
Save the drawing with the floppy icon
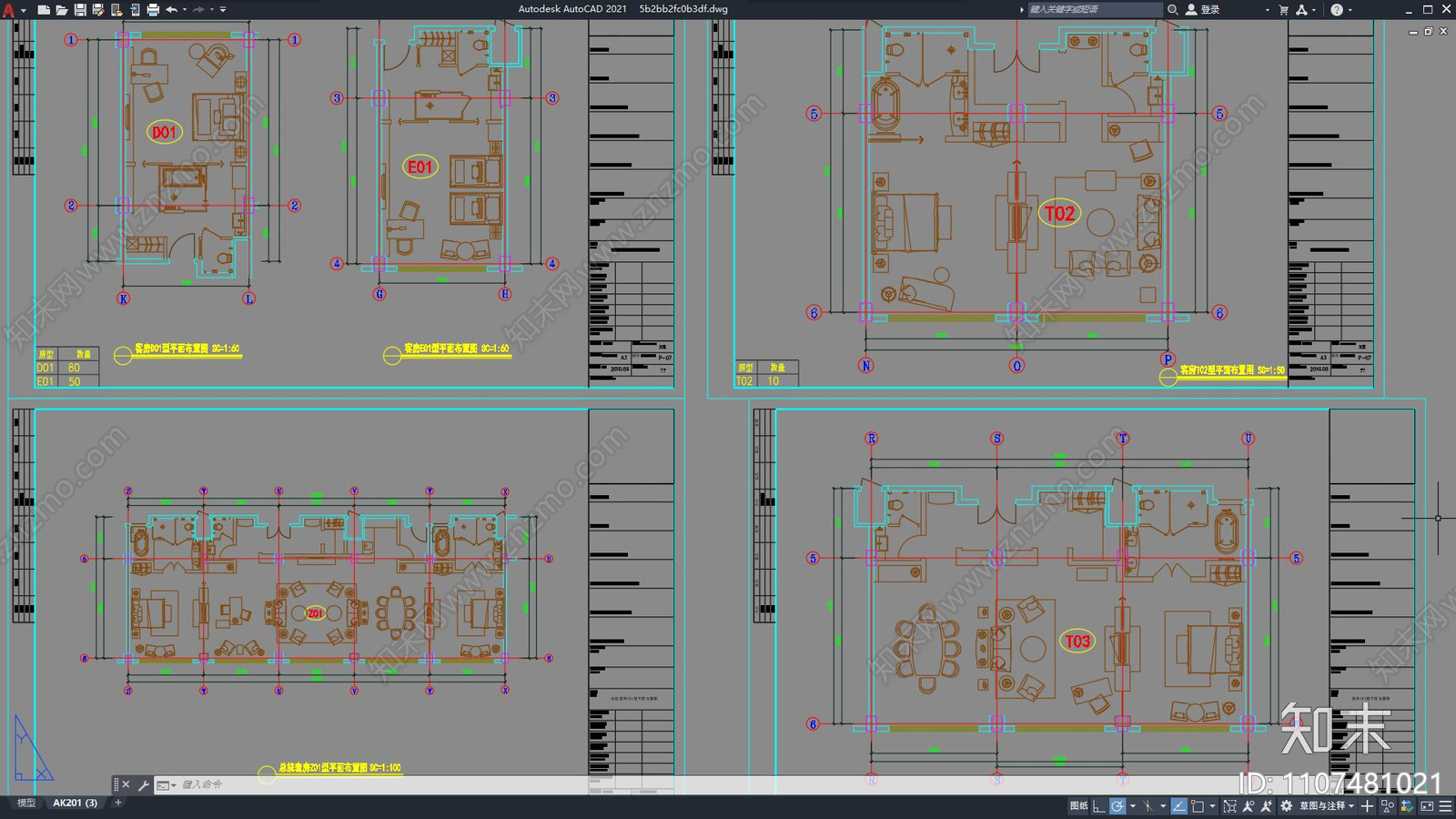(80, 10)
